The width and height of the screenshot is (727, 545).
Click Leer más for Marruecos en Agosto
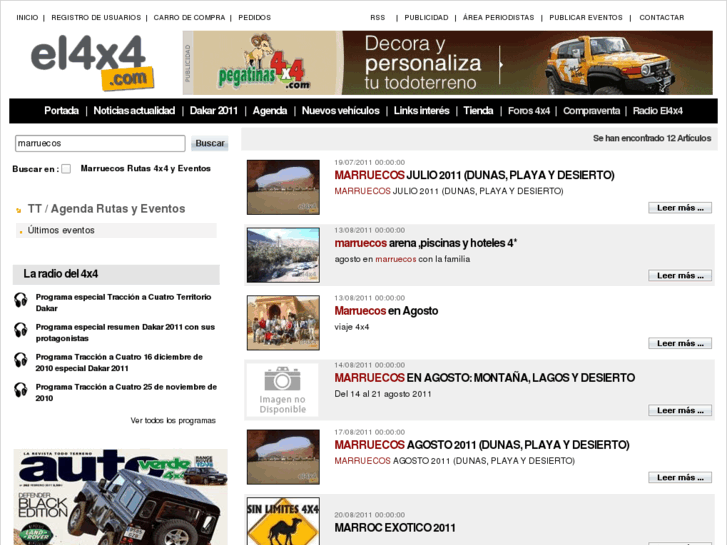pyautogui.click(x=680, y=343)
